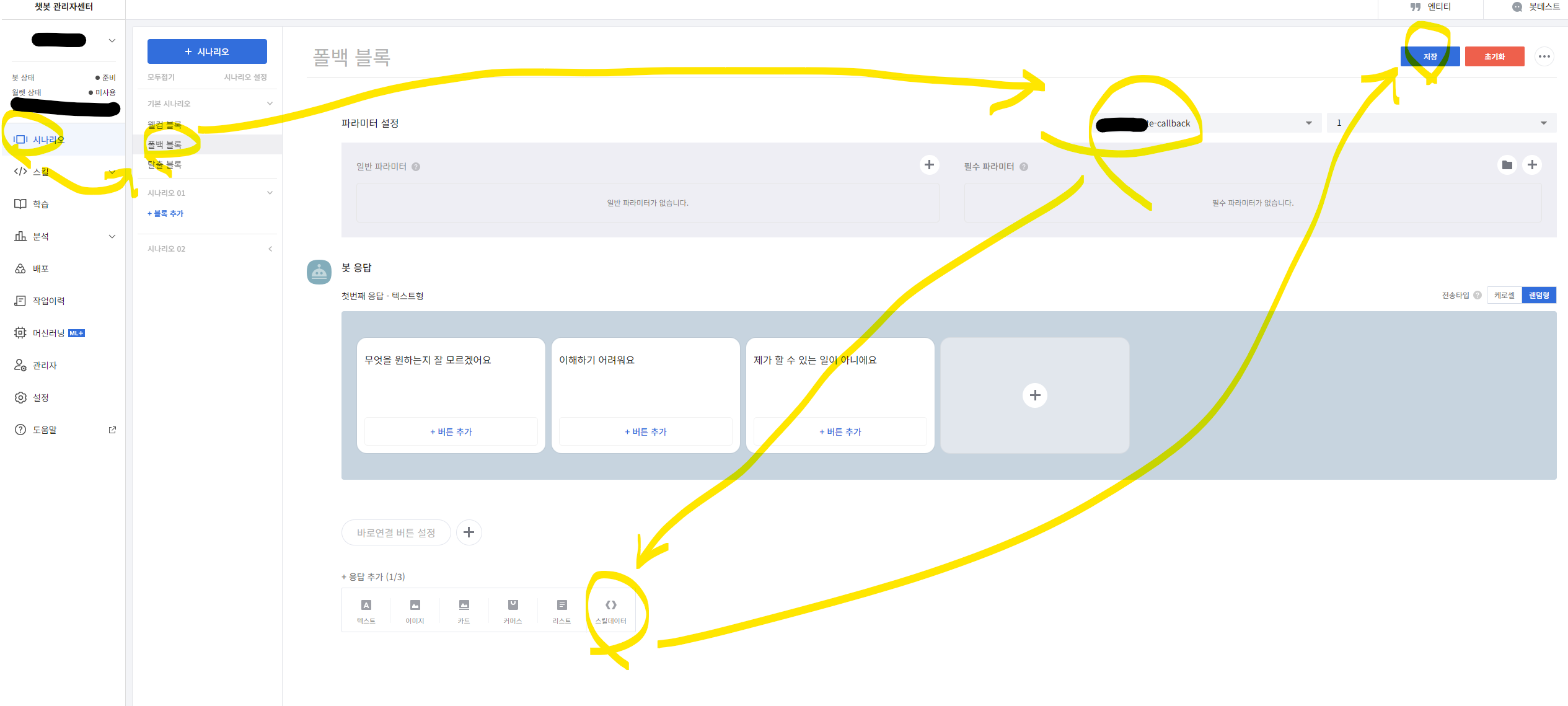Click plus to add a general parameter

[929, 165]
